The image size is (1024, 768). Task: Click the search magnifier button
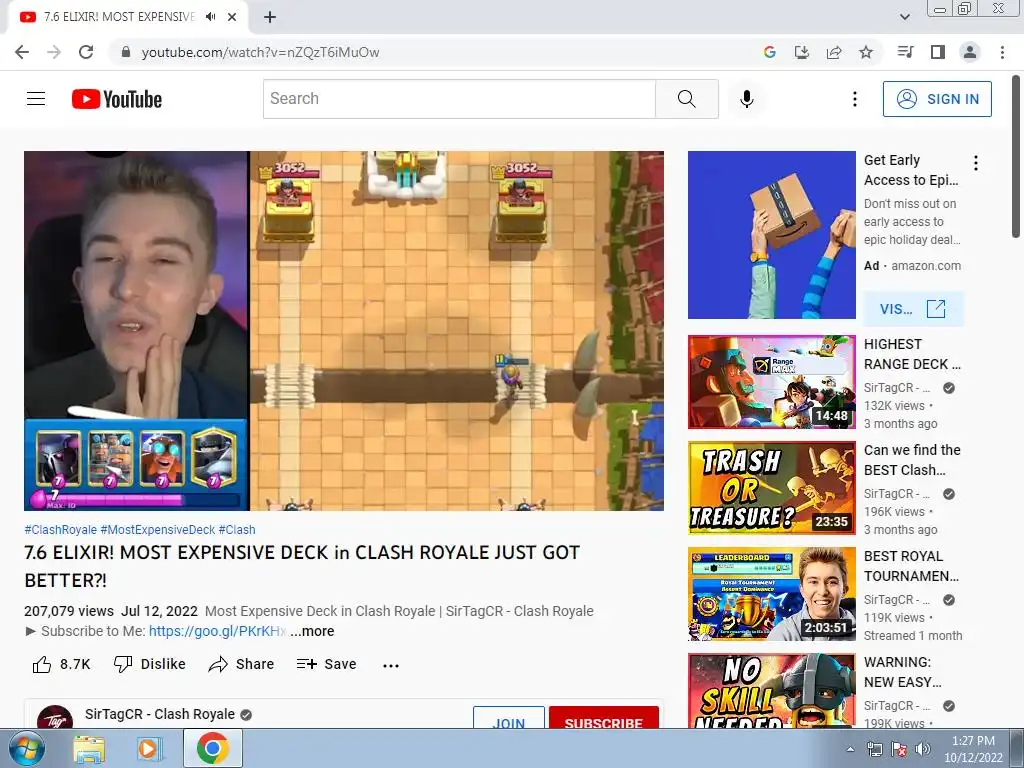pos(686,99)
